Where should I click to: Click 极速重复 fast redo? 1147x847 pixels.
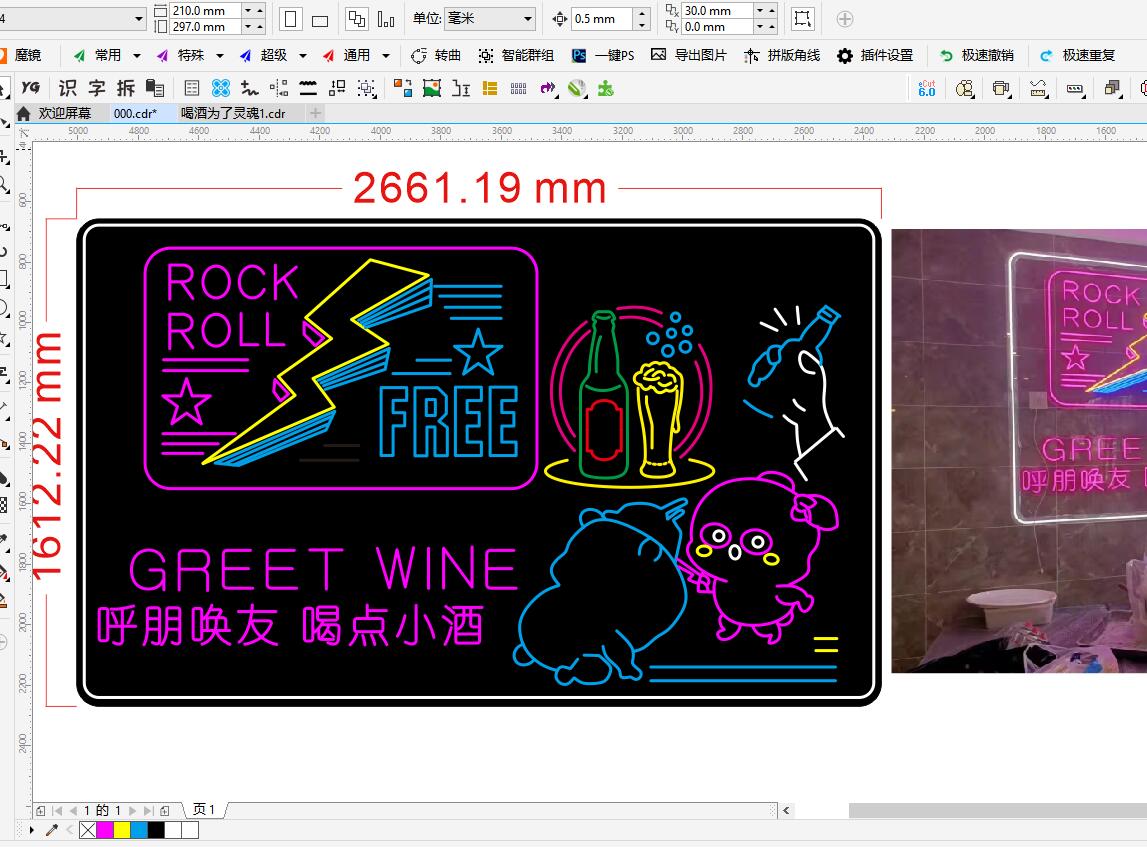click(x=1078, y=56)
